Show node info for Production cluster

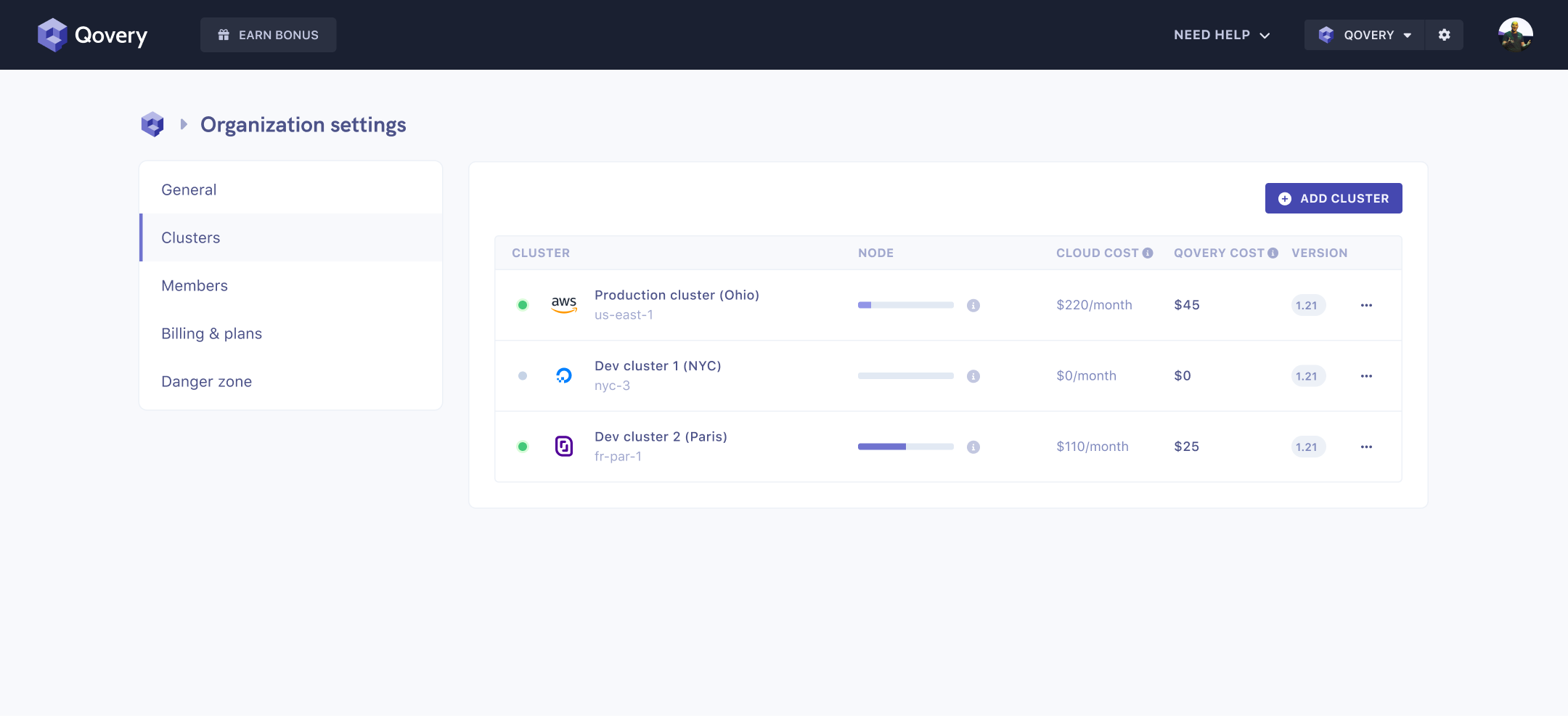(x=973, y=305)
